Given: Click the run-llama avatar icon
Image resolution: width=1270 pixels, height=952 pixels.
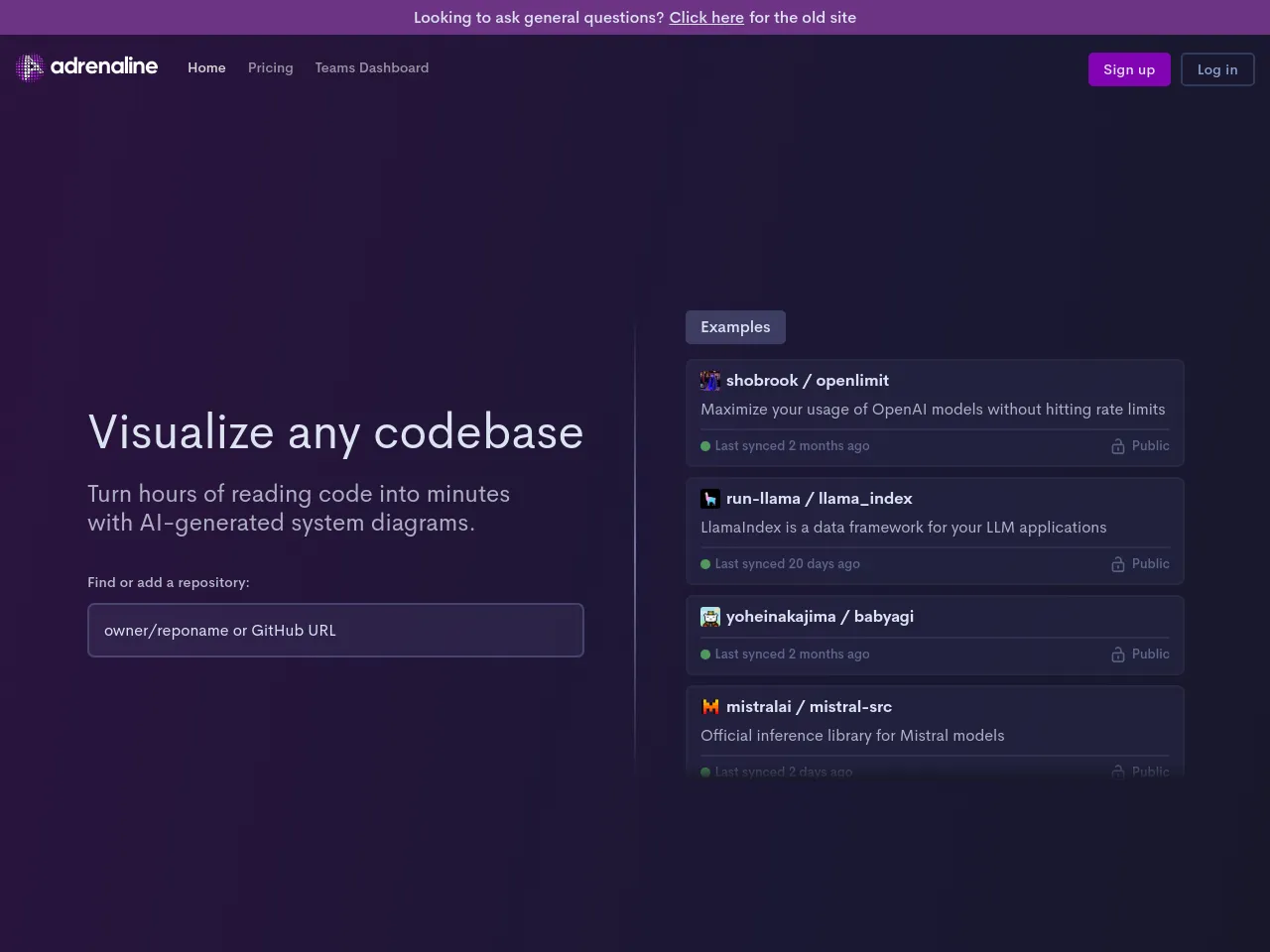Looking at the screenshot, I should [710, 499].
